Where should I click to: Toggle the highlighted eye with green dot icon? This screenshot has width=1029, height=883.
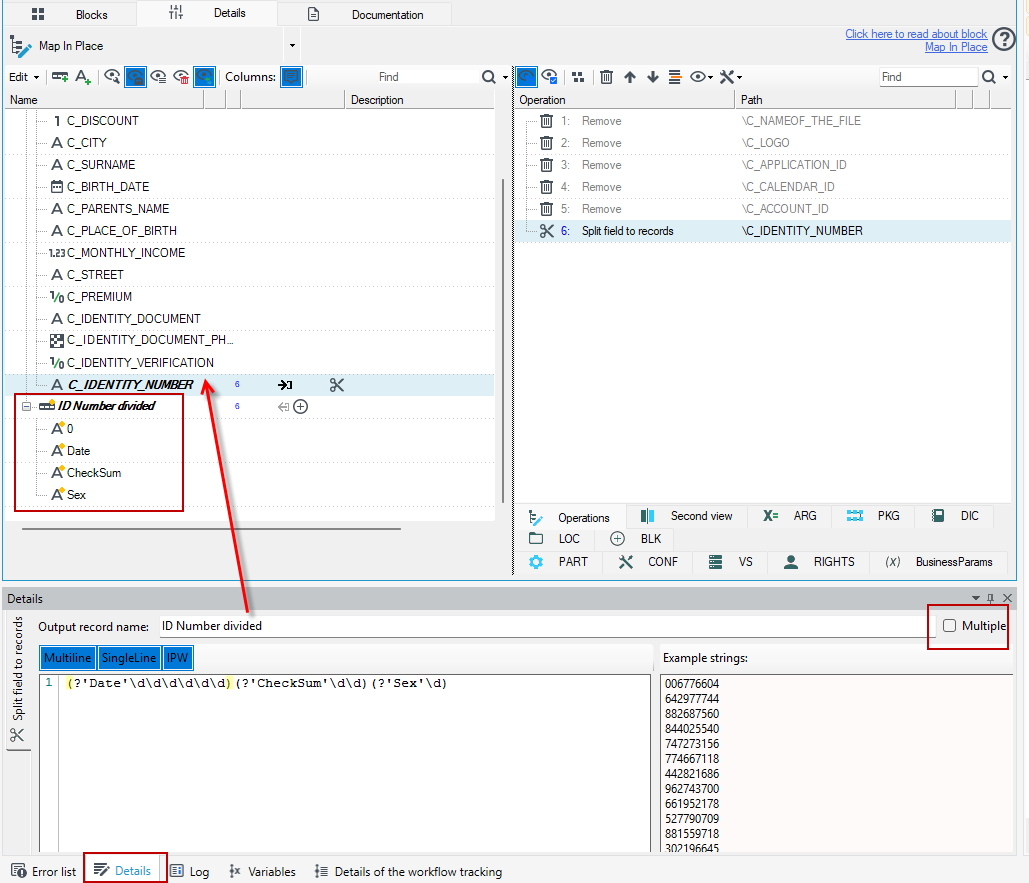coord(204,77)
